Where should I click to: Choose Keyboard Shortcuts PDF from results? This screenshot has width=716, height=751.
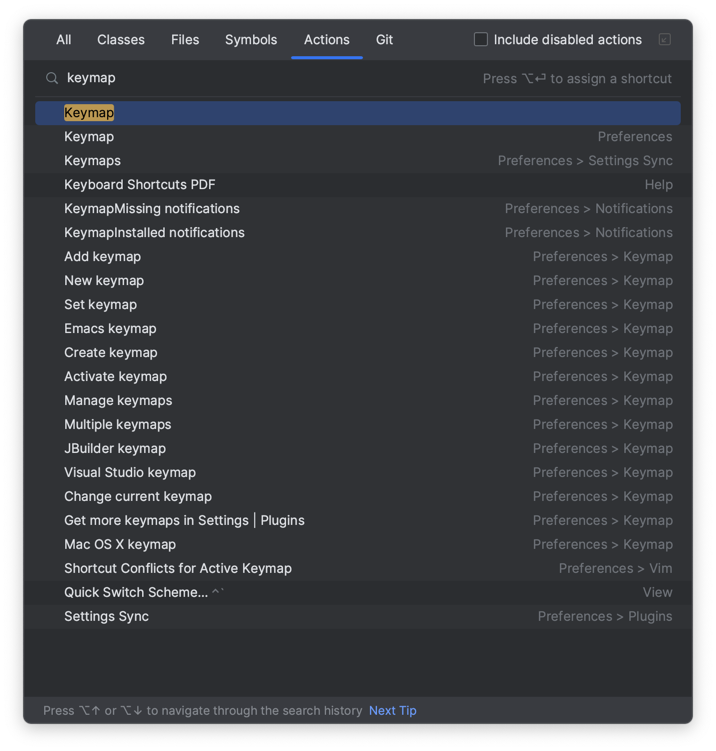(x=358, y=185)
